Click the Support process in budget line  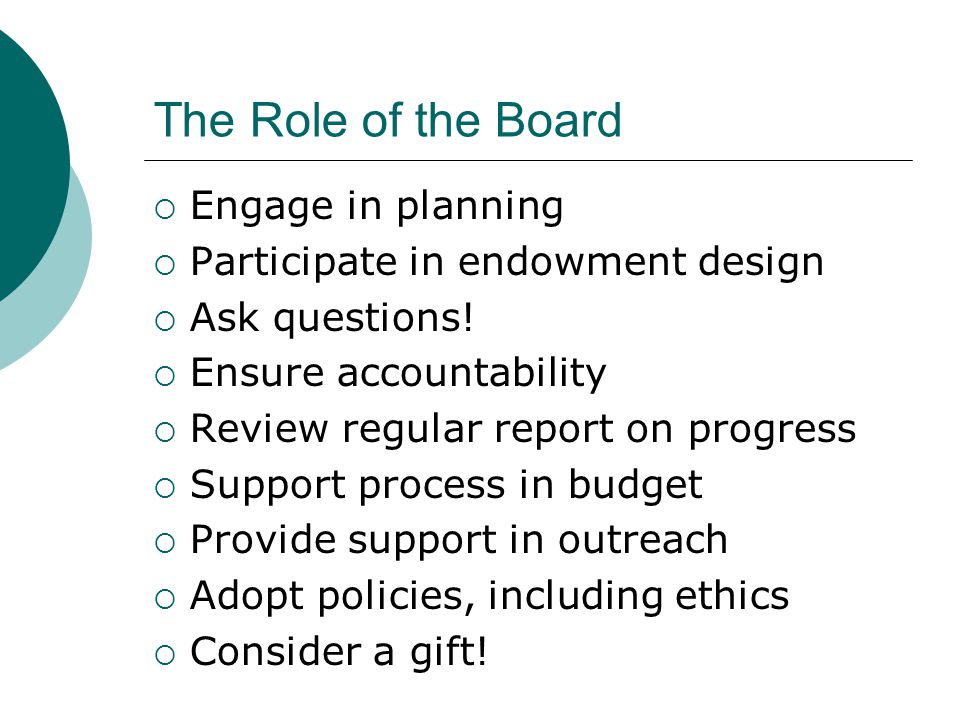(446, 486)
